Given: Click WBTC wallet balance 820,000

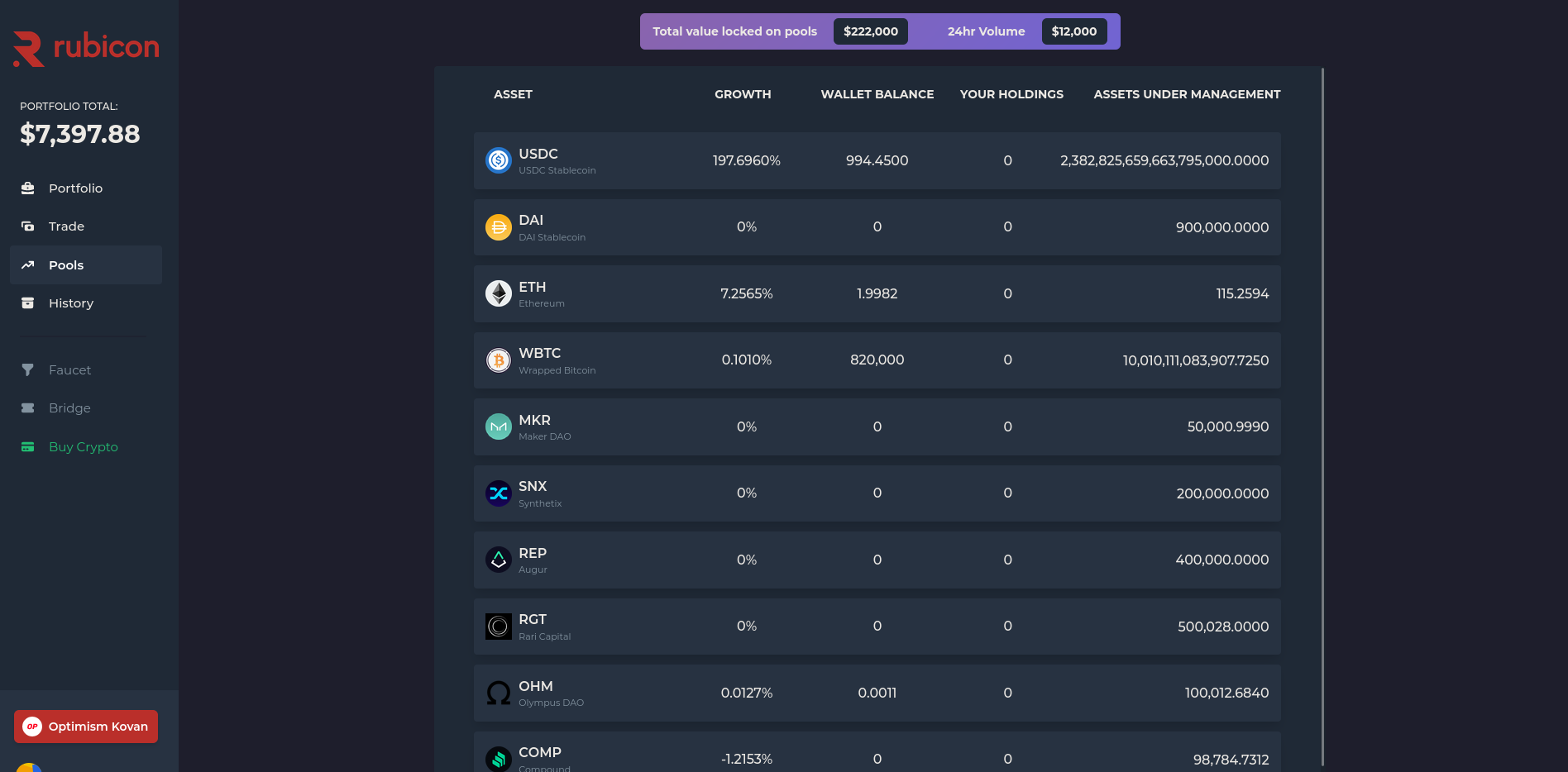Looking at the screenshot, I should pos(877,360).
